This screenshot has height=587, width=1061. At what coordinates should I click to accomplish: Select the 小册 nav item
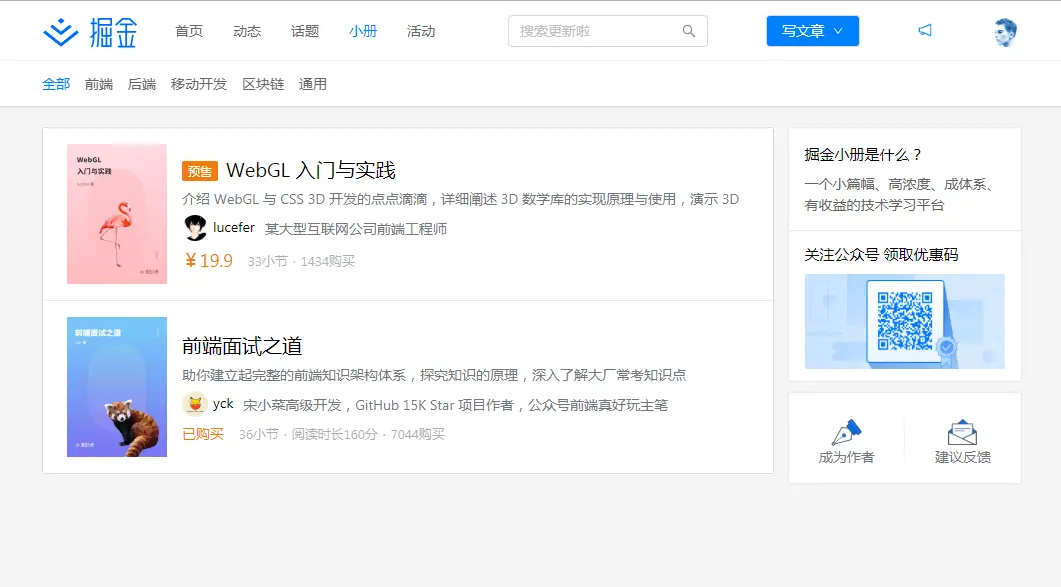[363, 31]
